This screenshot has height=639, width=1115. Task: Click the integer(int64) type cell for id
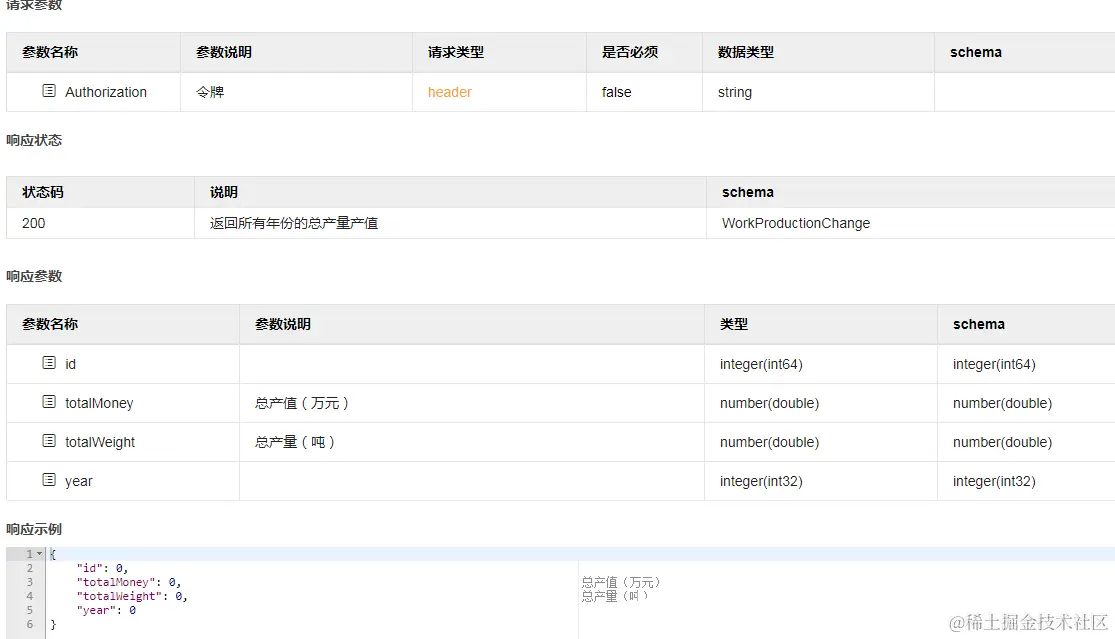(761, 364)
